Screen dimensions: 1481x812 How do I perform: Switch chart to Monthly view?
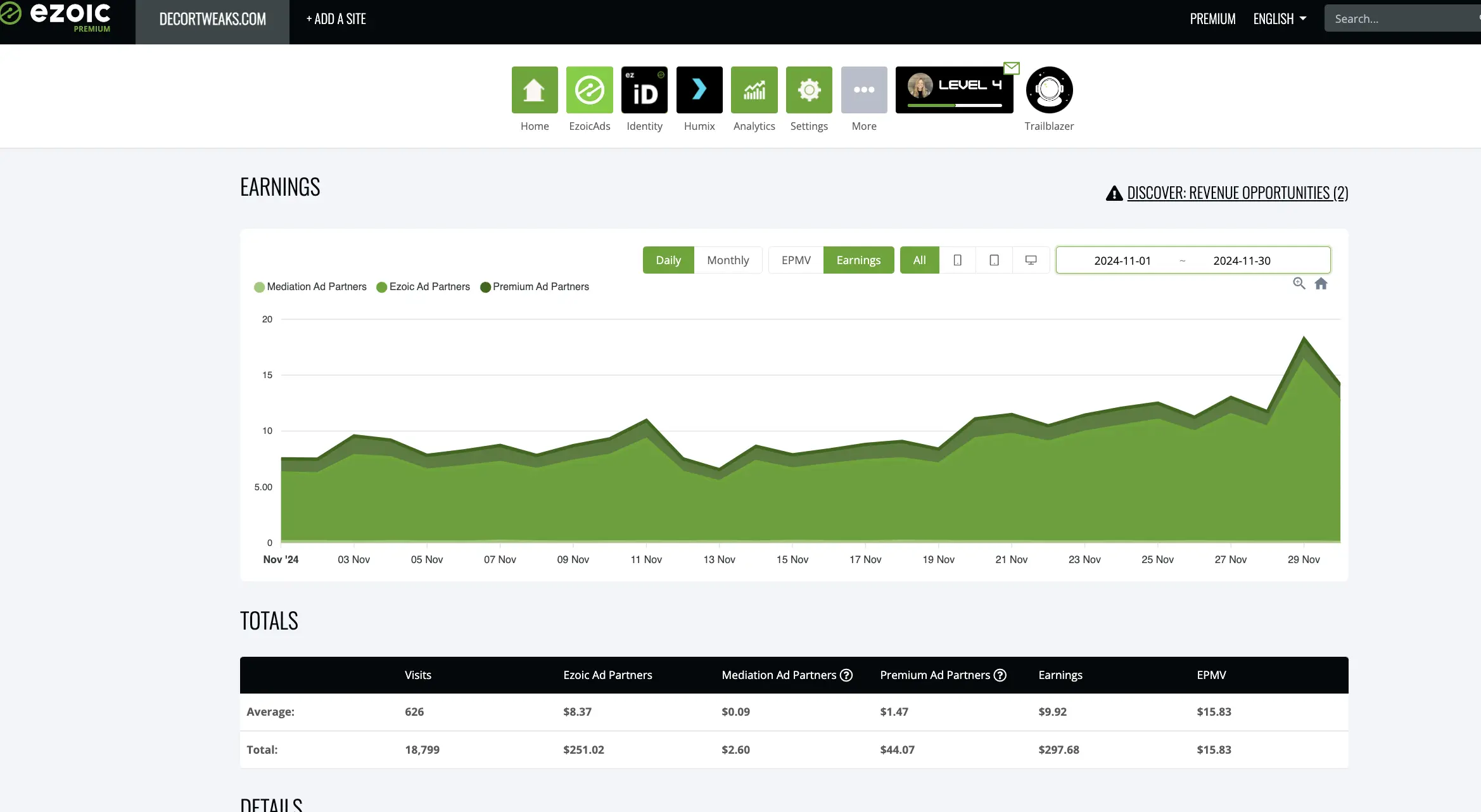[728, 260]
